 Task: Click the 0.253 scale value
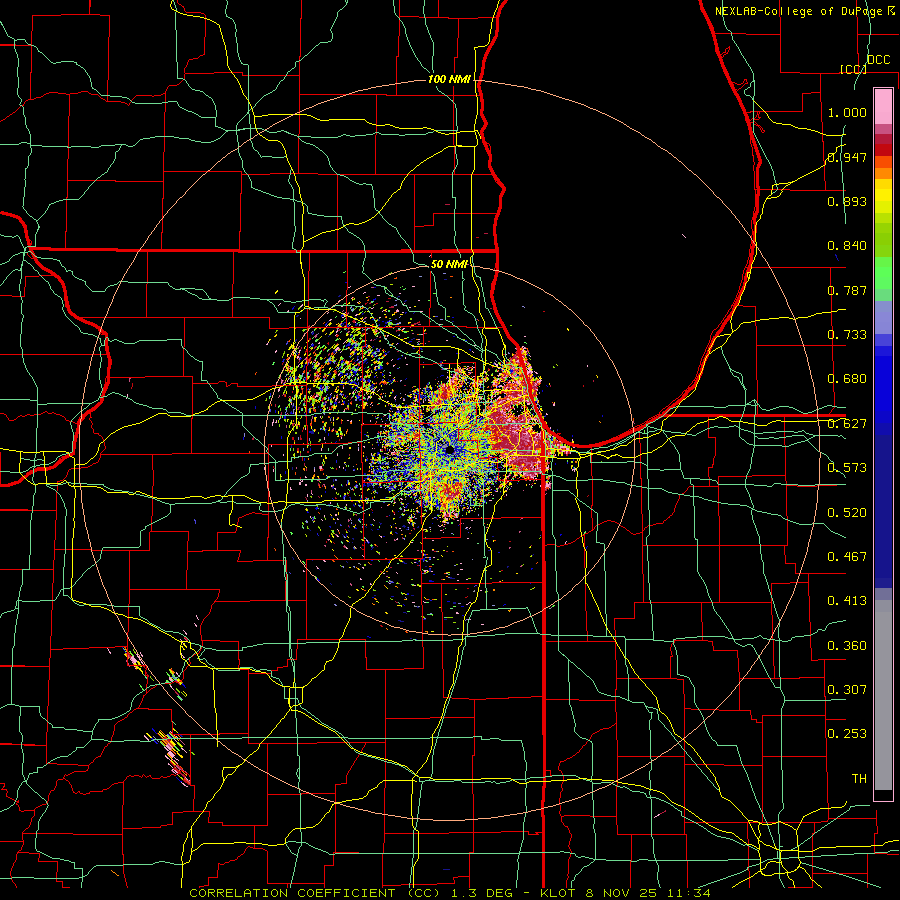pos(847,734)
